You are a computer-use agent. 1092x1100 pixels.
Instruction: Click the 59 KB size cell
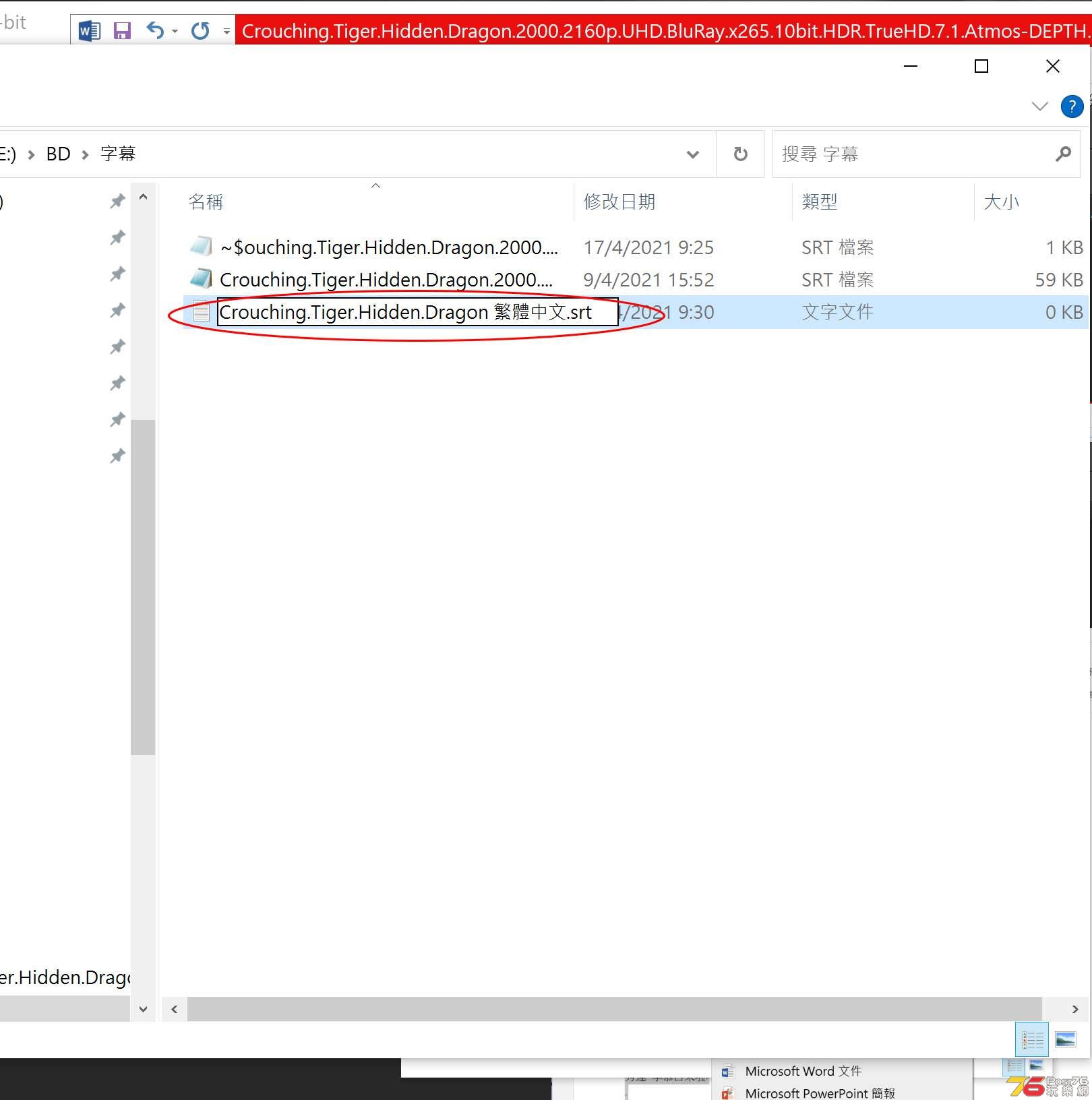click(x=1059, y=280)
